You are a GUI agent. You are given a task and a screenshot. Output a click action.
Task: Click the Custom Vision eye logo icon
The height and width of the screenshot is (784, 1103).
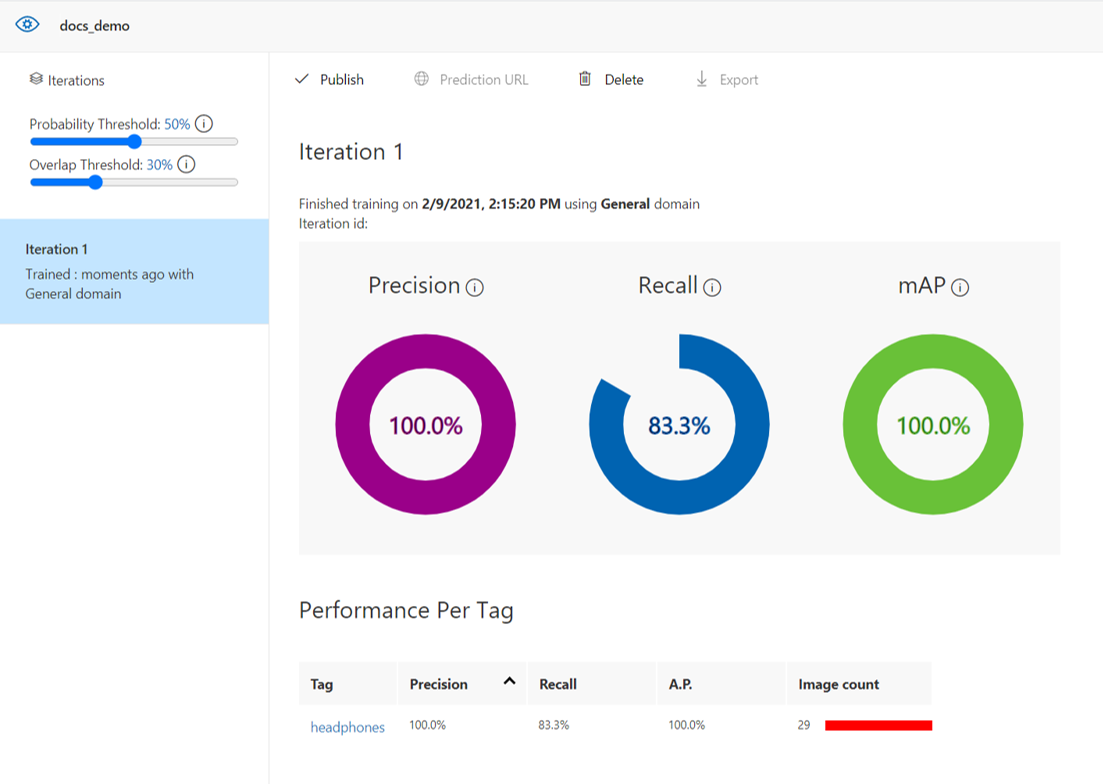(27, 25)
